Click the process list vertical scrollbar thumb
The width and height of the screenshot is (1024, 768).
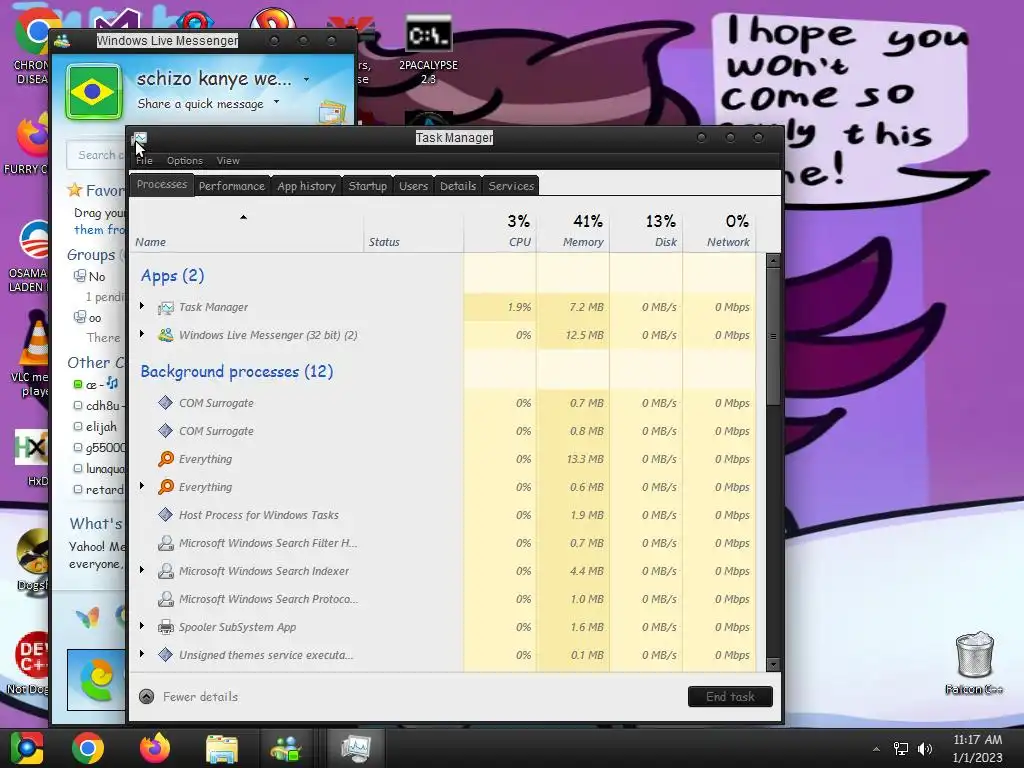773,336
